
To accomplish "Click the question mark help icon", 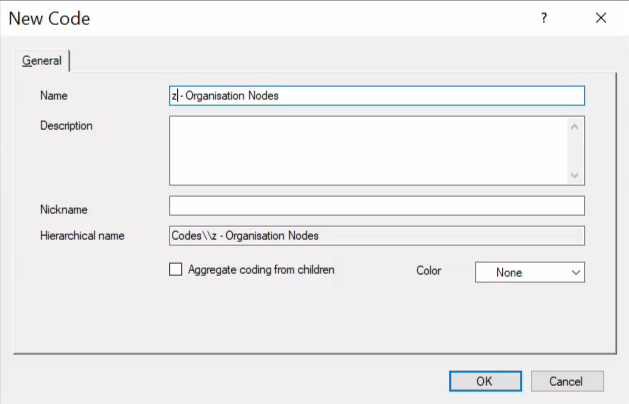I will (544, 18).
